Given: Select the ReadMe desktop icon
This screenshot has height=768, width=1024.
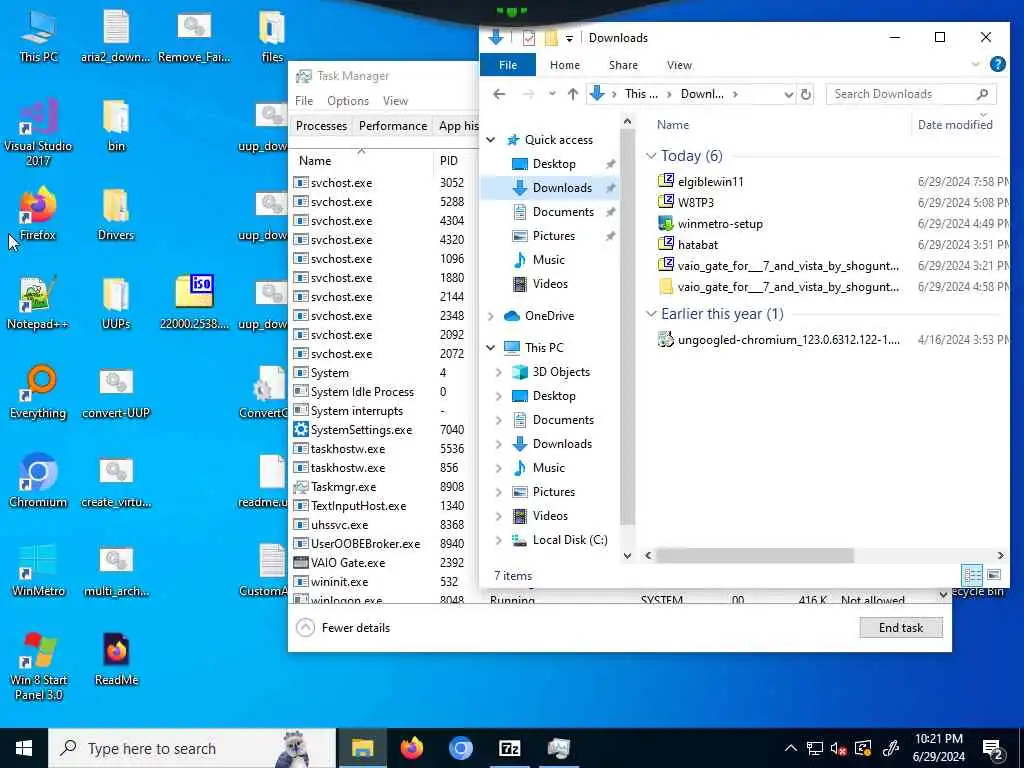Looking at the screenshot, I should point(116,658).
